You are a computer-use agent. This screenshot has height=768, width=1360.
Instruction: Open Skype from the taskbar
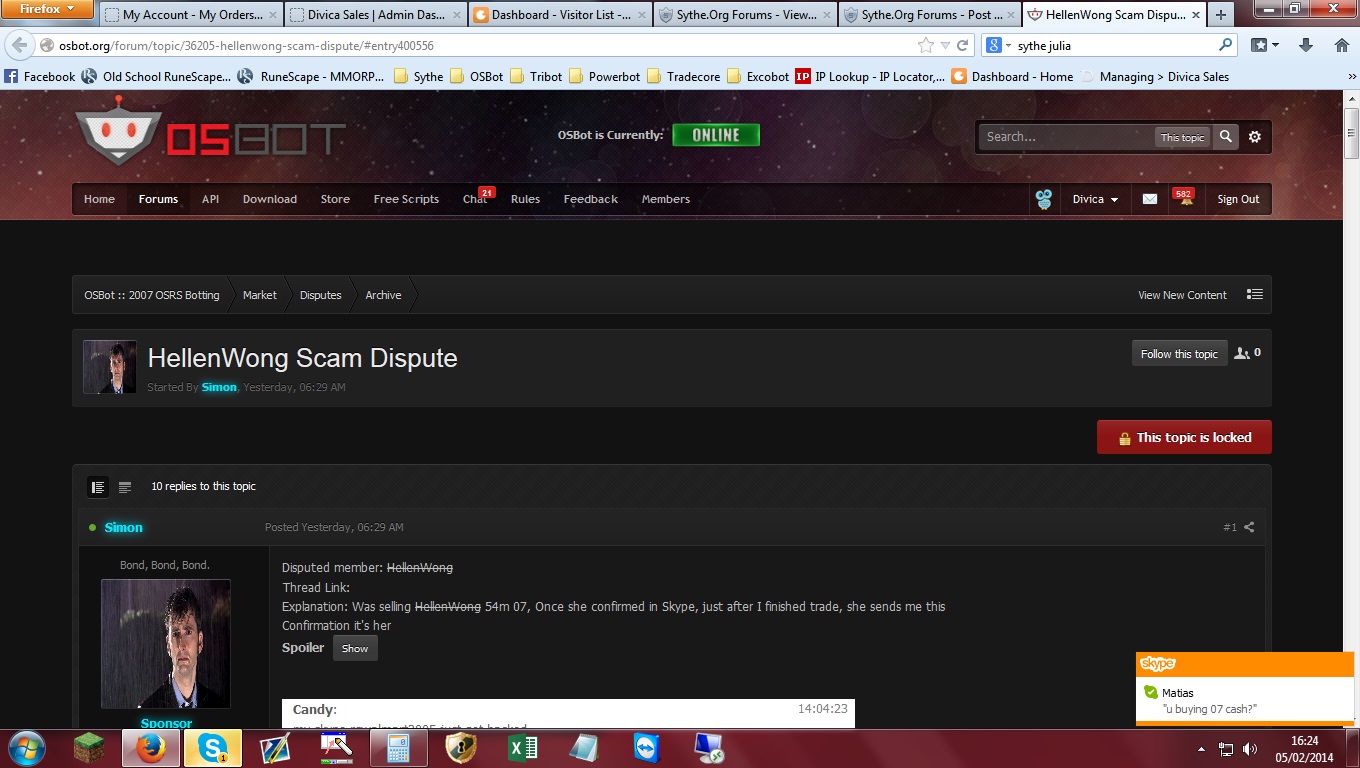point(212,747)
